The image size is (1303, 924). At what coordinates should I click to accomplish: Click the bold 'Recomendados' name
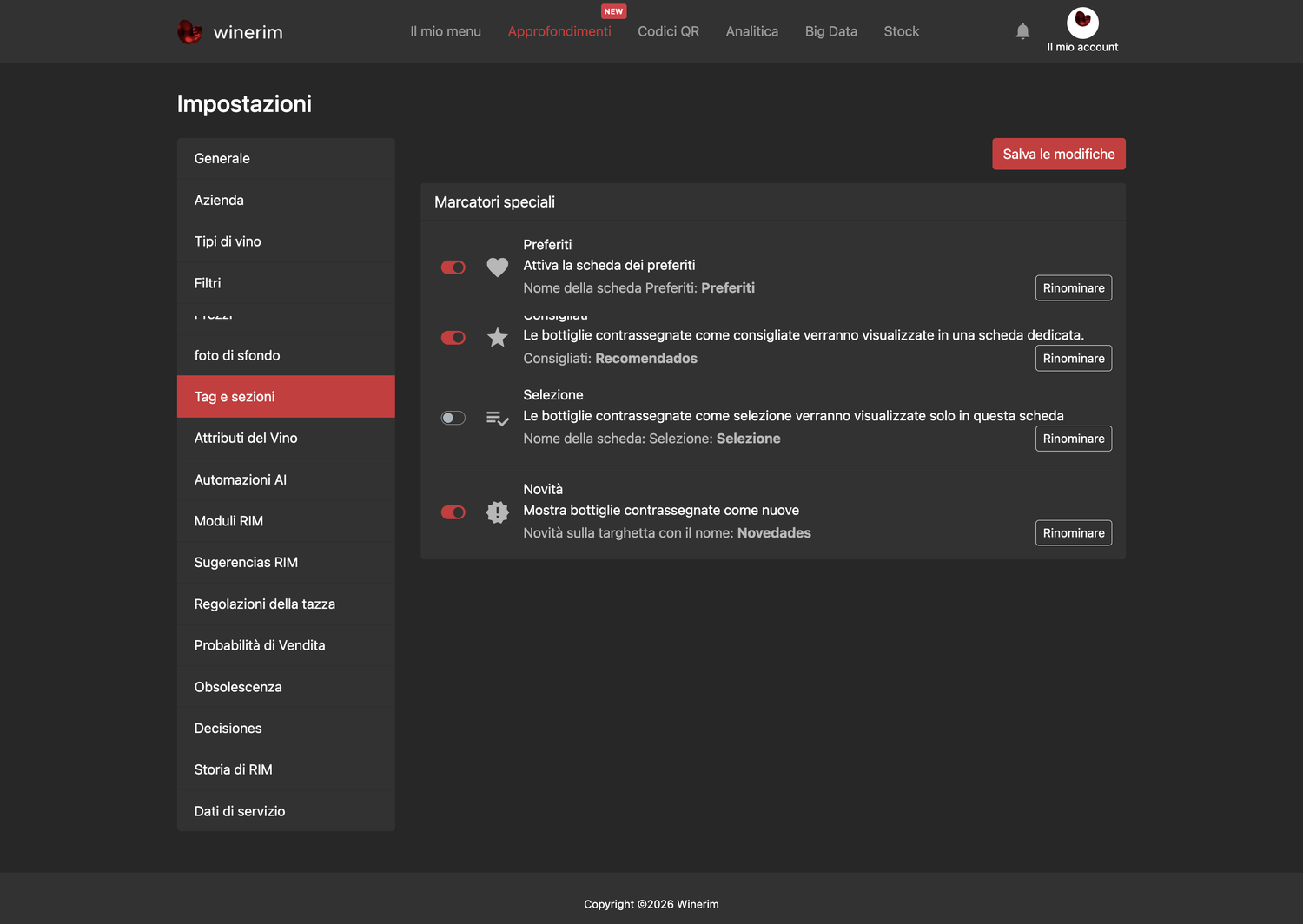pyautogui.click(x=646, y=359)
